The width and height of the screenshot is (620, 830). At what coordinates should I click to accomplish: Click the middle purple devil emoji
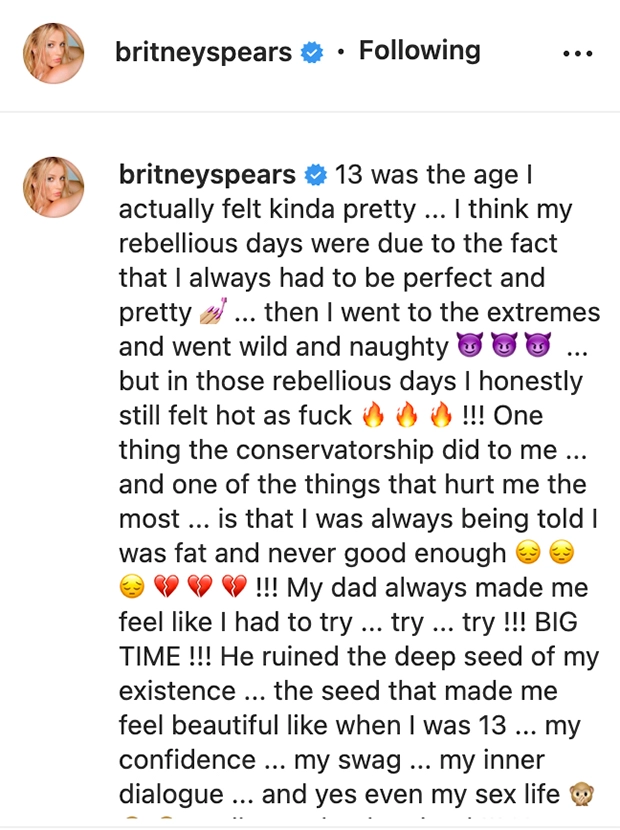[504, 346]
